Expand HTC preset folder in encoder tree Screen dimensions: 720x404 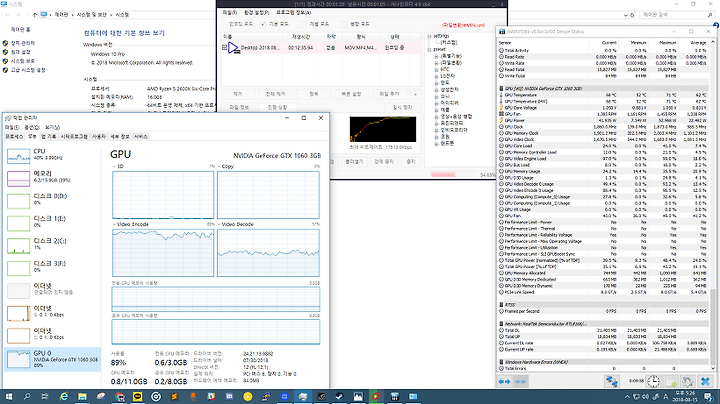coord(436,69)
